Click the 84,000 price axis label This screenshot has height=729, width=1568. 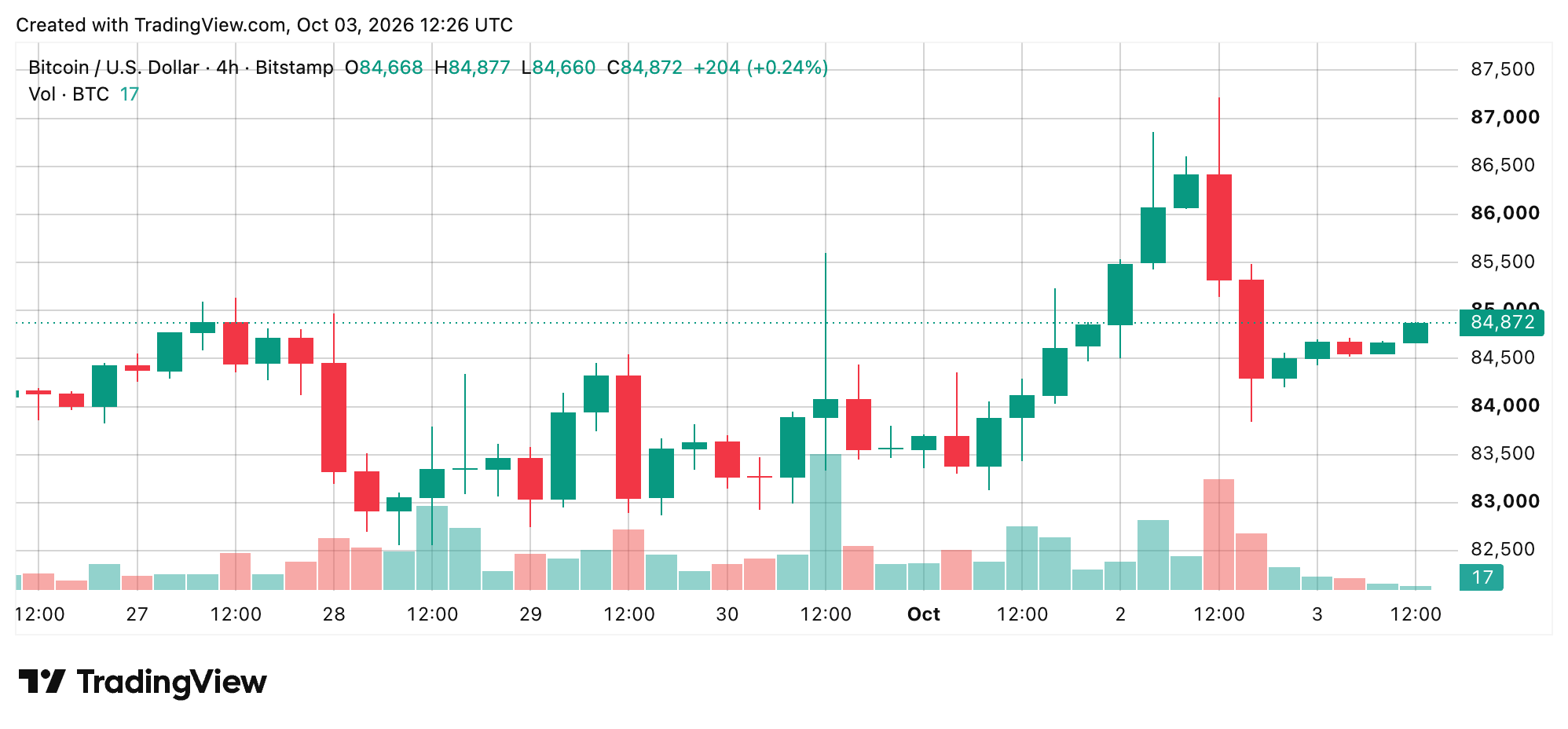(1504, 405)
